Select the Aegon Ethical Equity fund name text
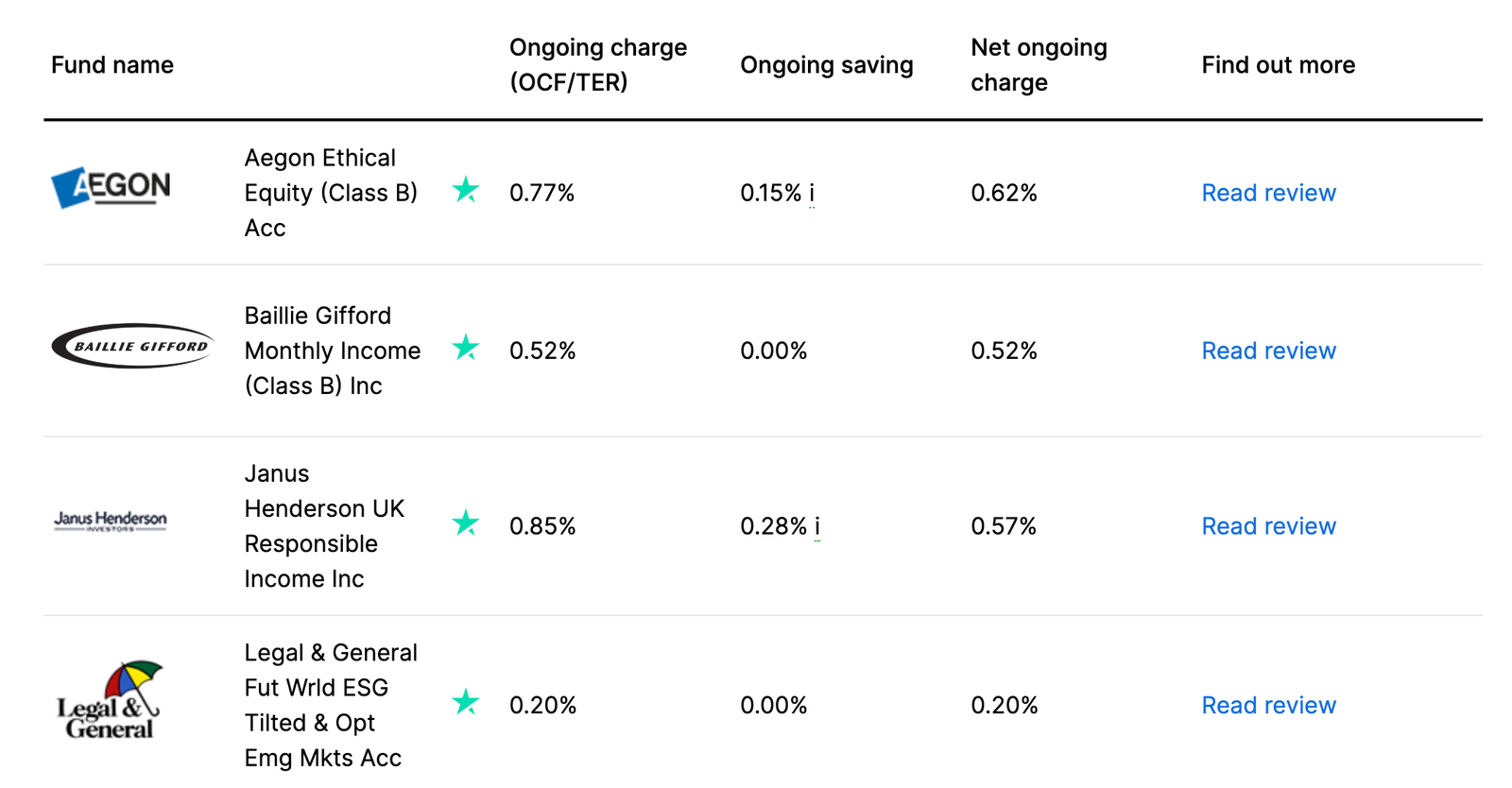The width and height of the screenshot is (1512, 788). [x=331, y=192]
